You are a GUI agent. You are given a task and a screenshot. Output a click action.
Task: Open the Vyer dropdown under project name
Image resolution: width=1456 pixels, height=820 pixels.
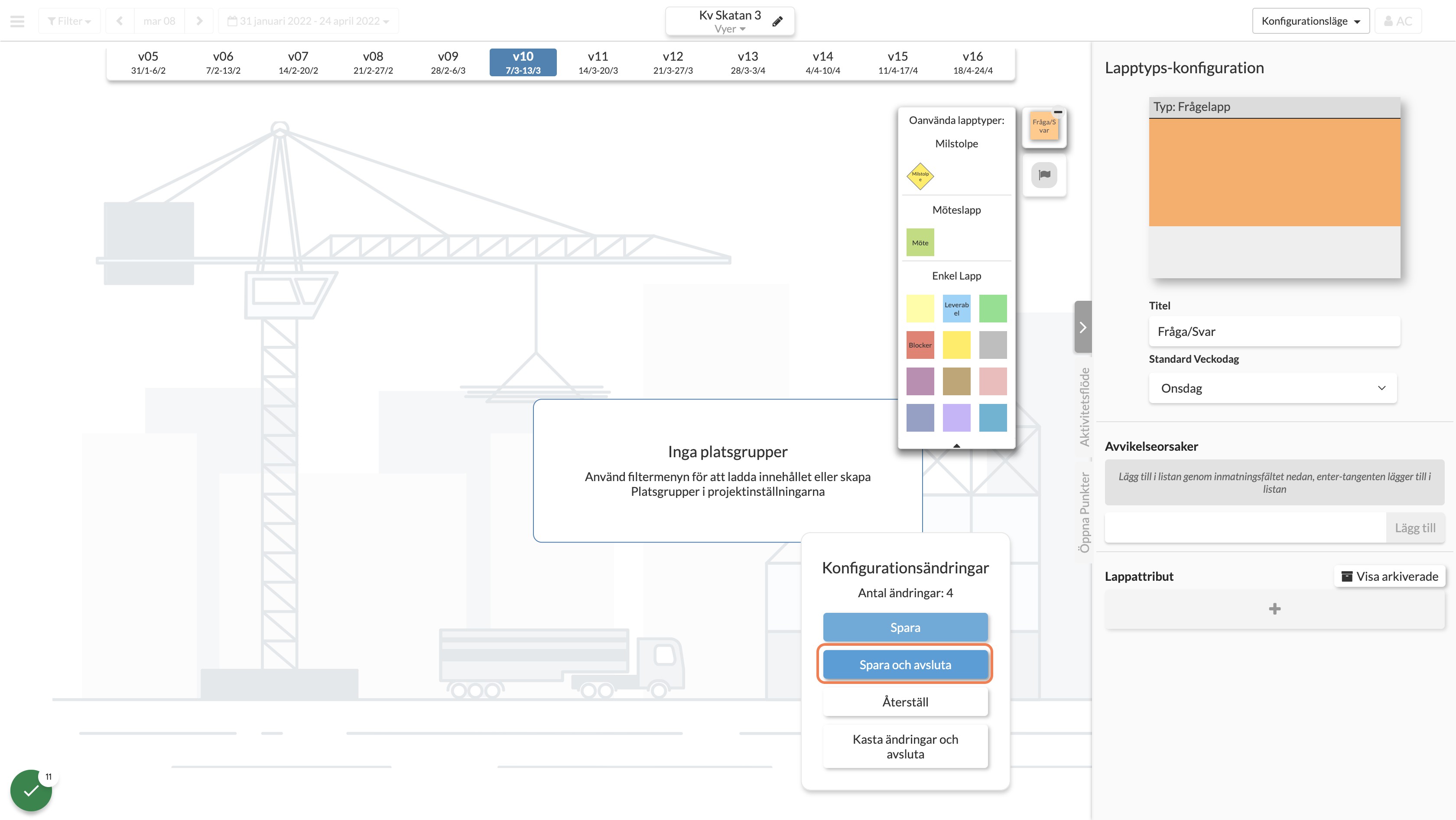point(730,29)
